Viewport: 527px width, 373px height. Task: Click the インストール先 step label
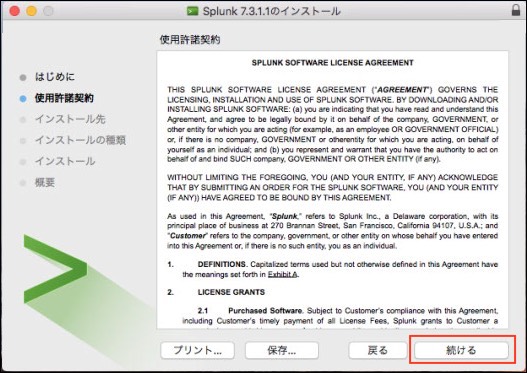tap(70, 119)
